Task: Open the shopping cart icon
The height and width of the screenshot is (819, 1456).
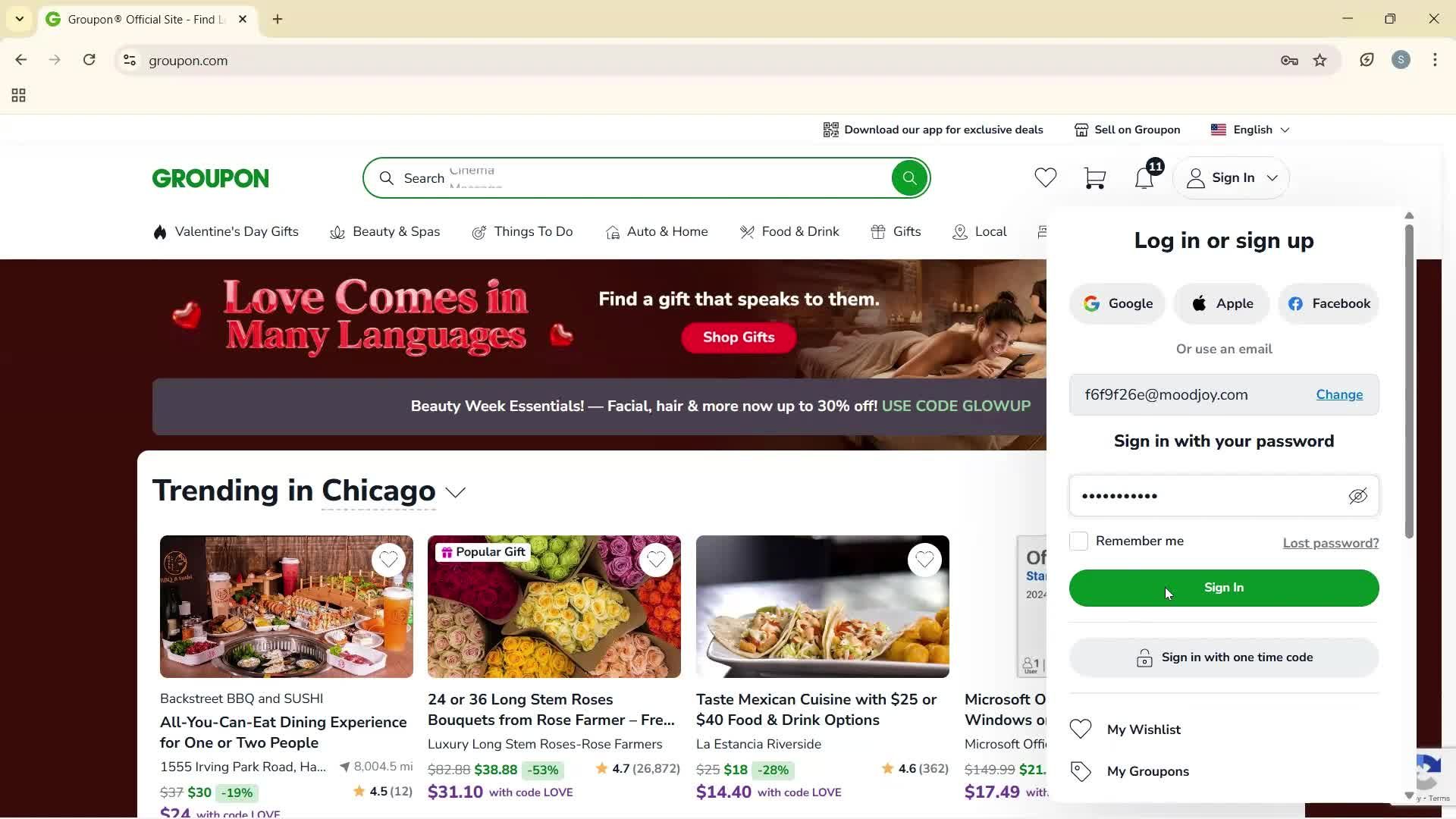Action: pos(1094,178)
